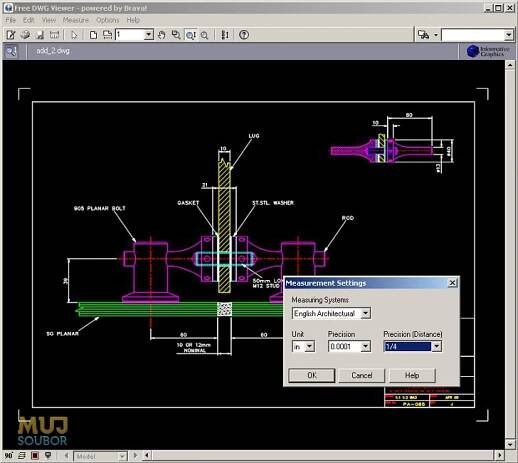The image size is (518, 463).
Task: Click the 10 OR 12mm NOMINAL label
Action: [194, 348]
